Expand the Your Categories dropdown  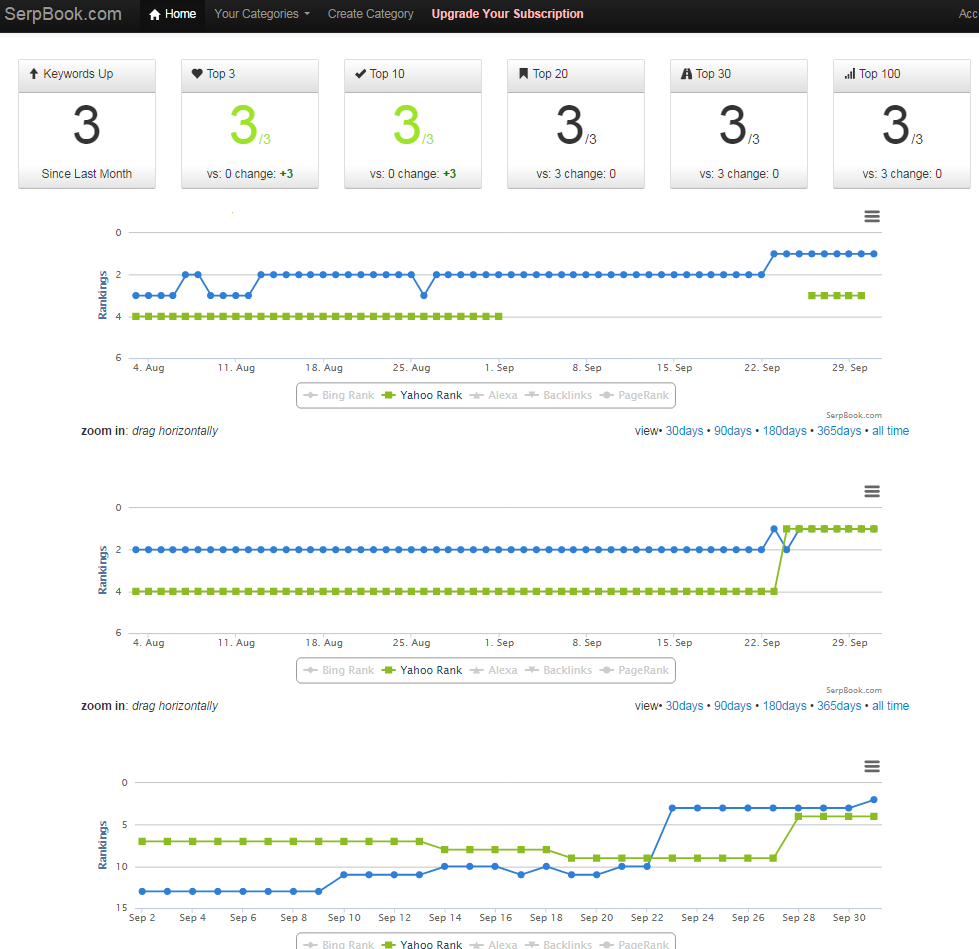coord(262,14)
